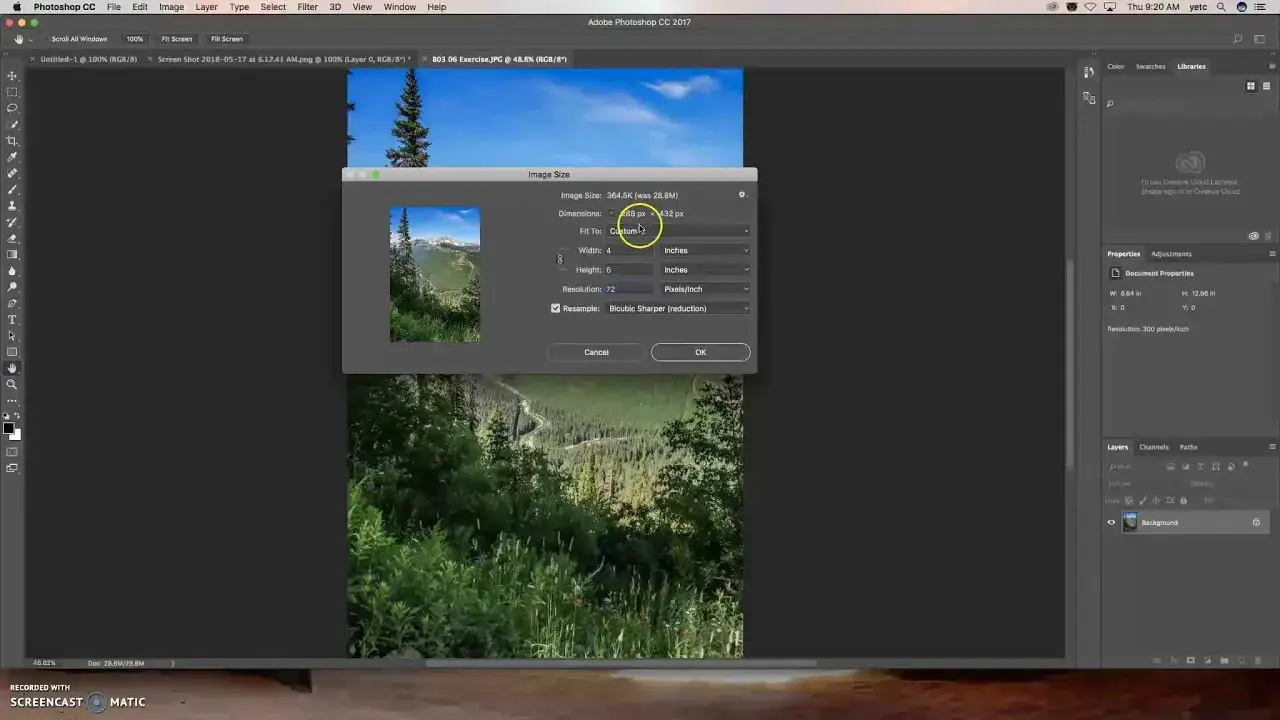Select the Clone Stamp tool
Viewport: 1280px width, 720px height.
click(13, 204)
